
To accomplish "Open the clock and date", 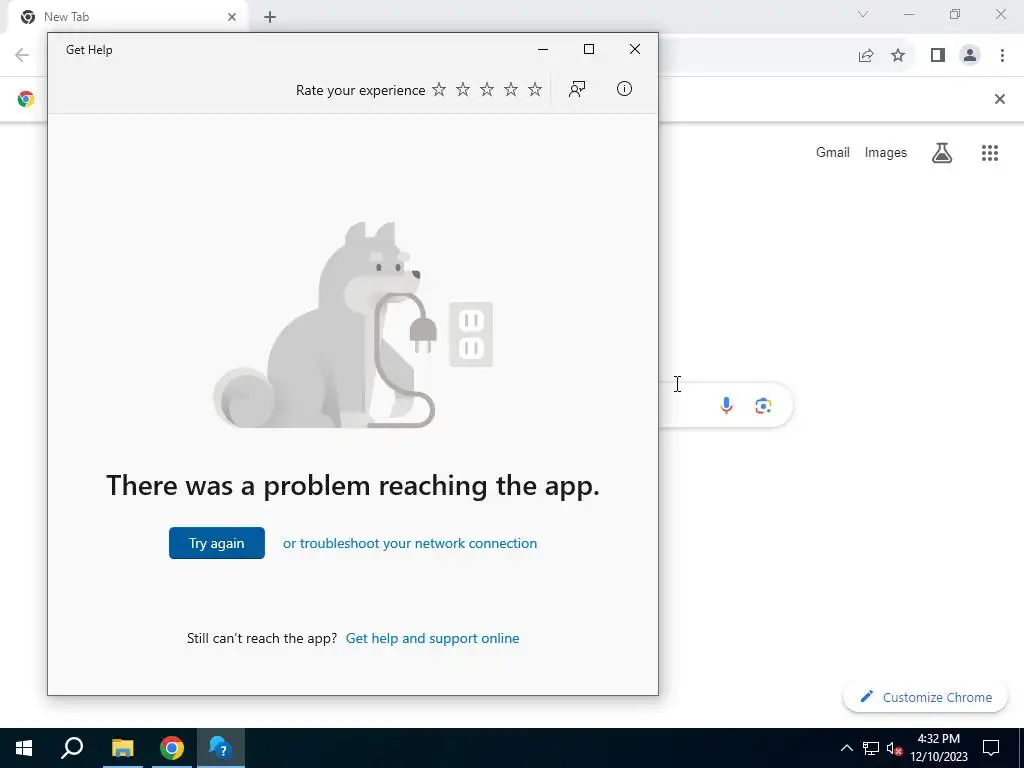I will click(938, 748).
